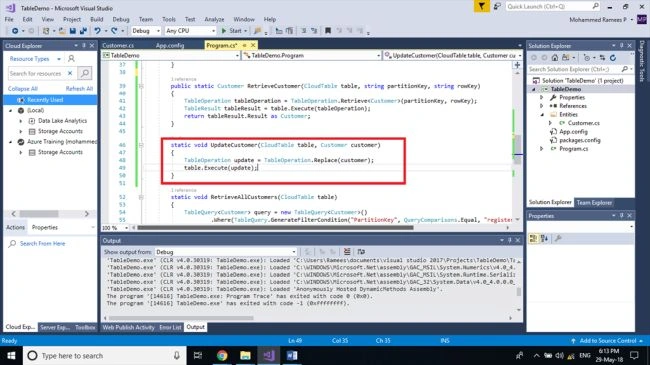Switch to App.config editor tab

(x=170, y=45)
